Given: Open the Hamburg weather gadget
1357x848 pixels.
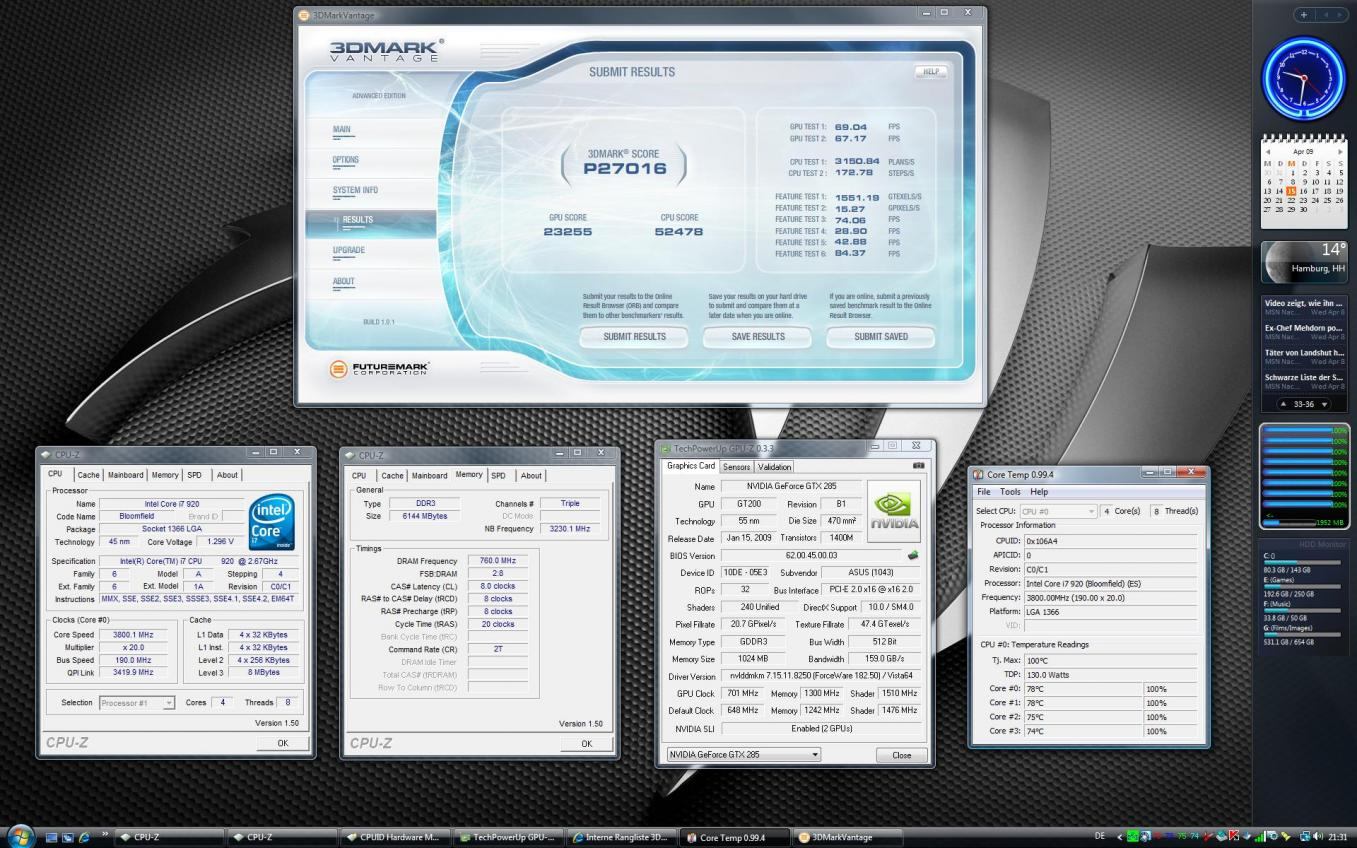Looking at the screenshot, I should 1304,262.
